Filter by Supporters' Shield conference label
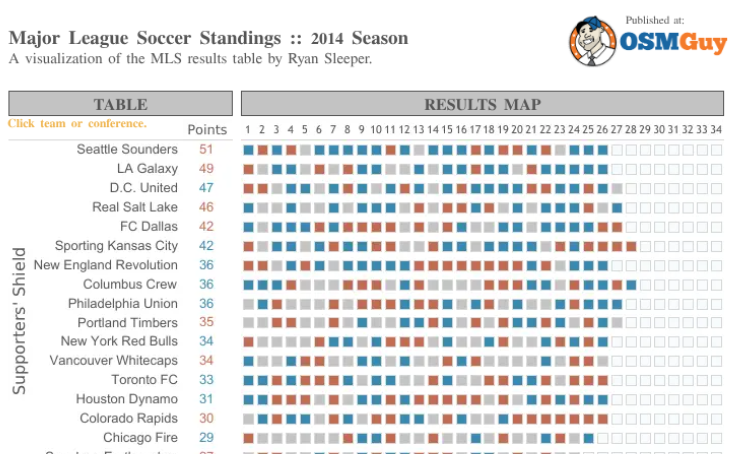Screen dimensions: 736x454 point(19,321)
